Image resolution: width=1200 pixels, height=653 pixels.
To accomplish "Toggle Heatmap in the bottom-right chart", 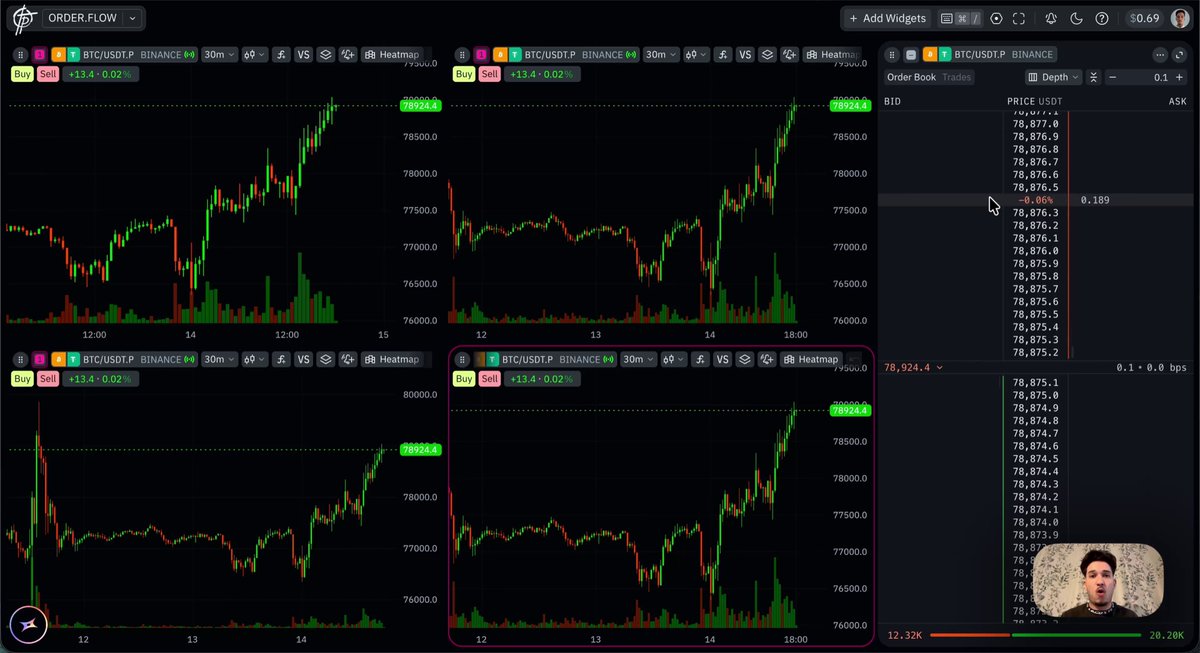I will coord(811,359).
